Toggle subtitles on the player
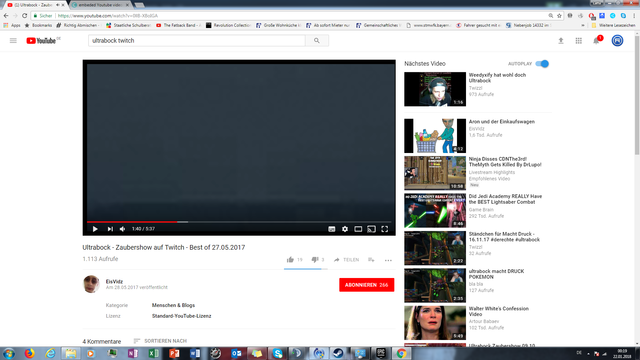 [x=331, y=229]
